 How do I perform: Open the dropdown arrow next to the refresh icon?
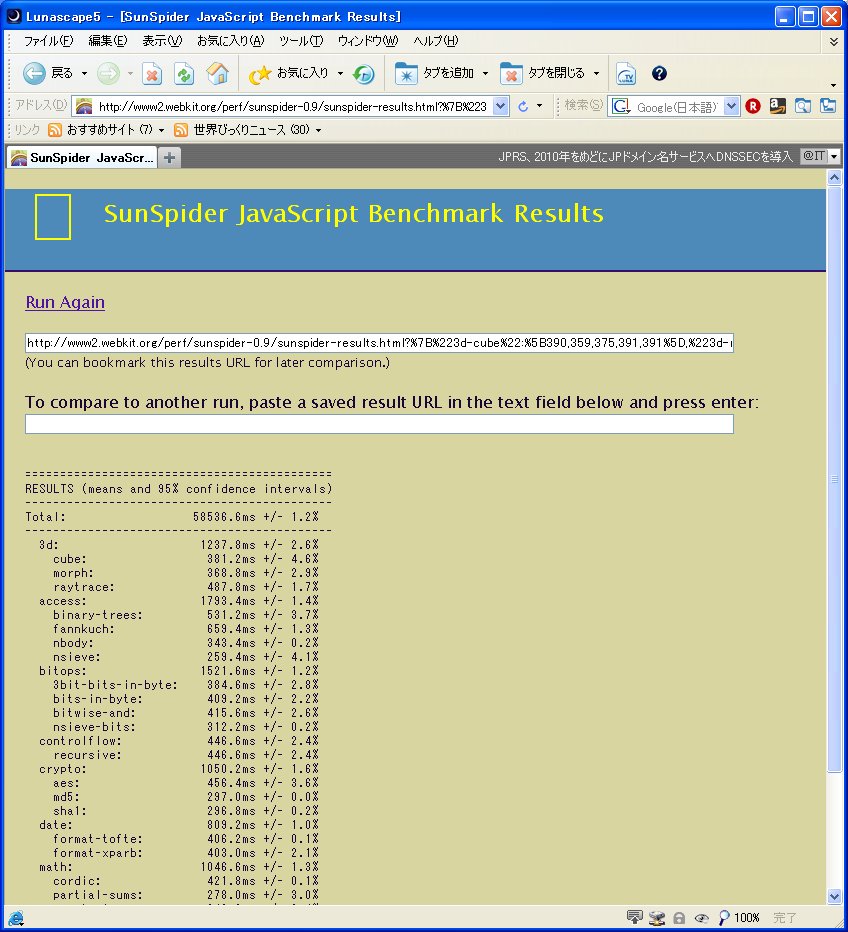tap(540, 106)
